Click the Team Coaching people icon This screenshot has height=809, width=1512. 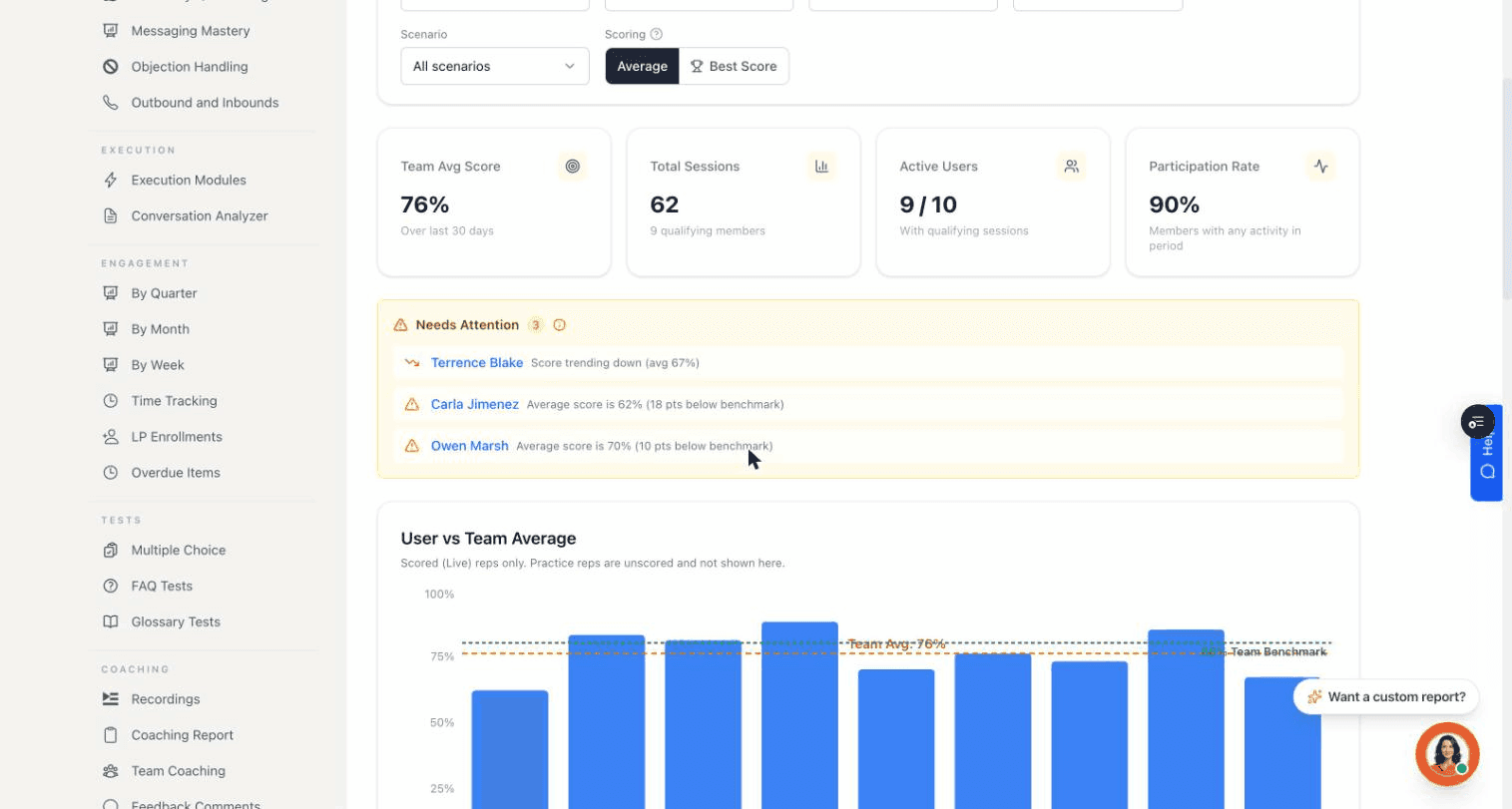[111, 771]
